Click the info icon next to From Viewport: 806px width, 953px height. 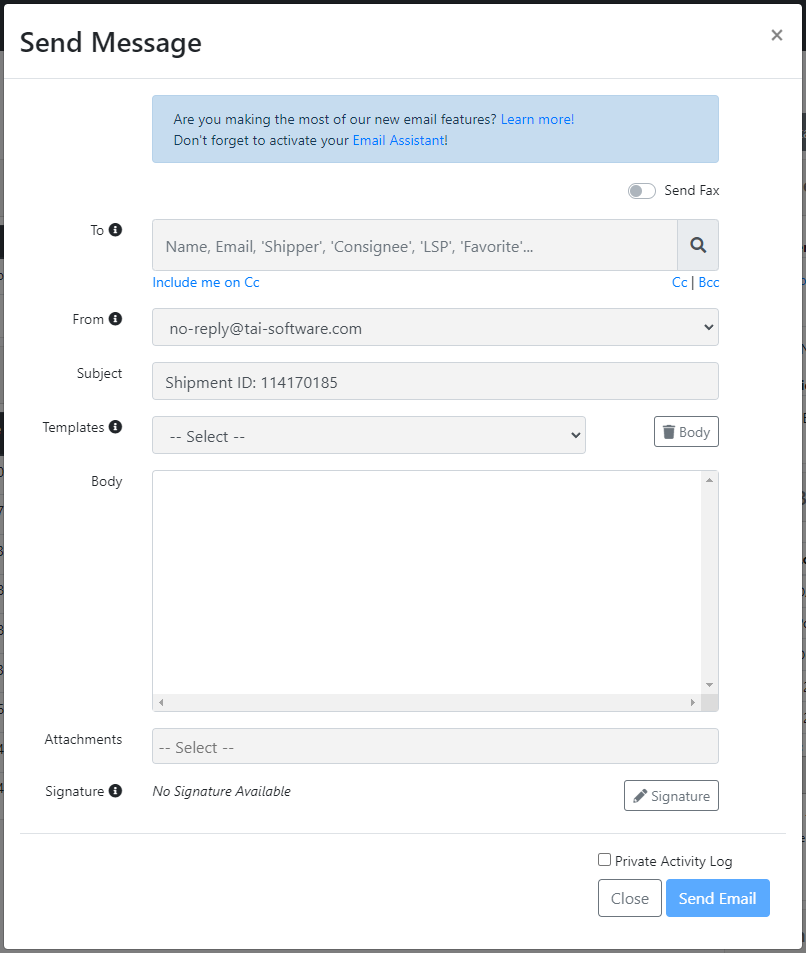click(x=115, y=318)
